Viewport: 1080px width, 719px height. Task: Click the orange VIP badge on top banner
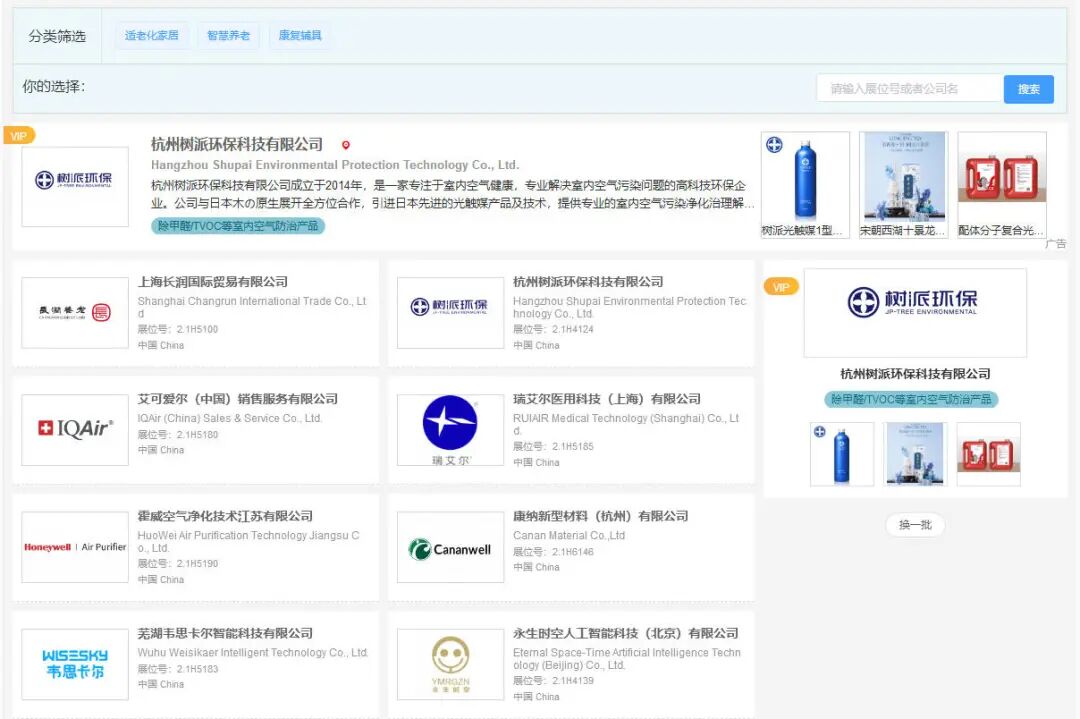19,136
